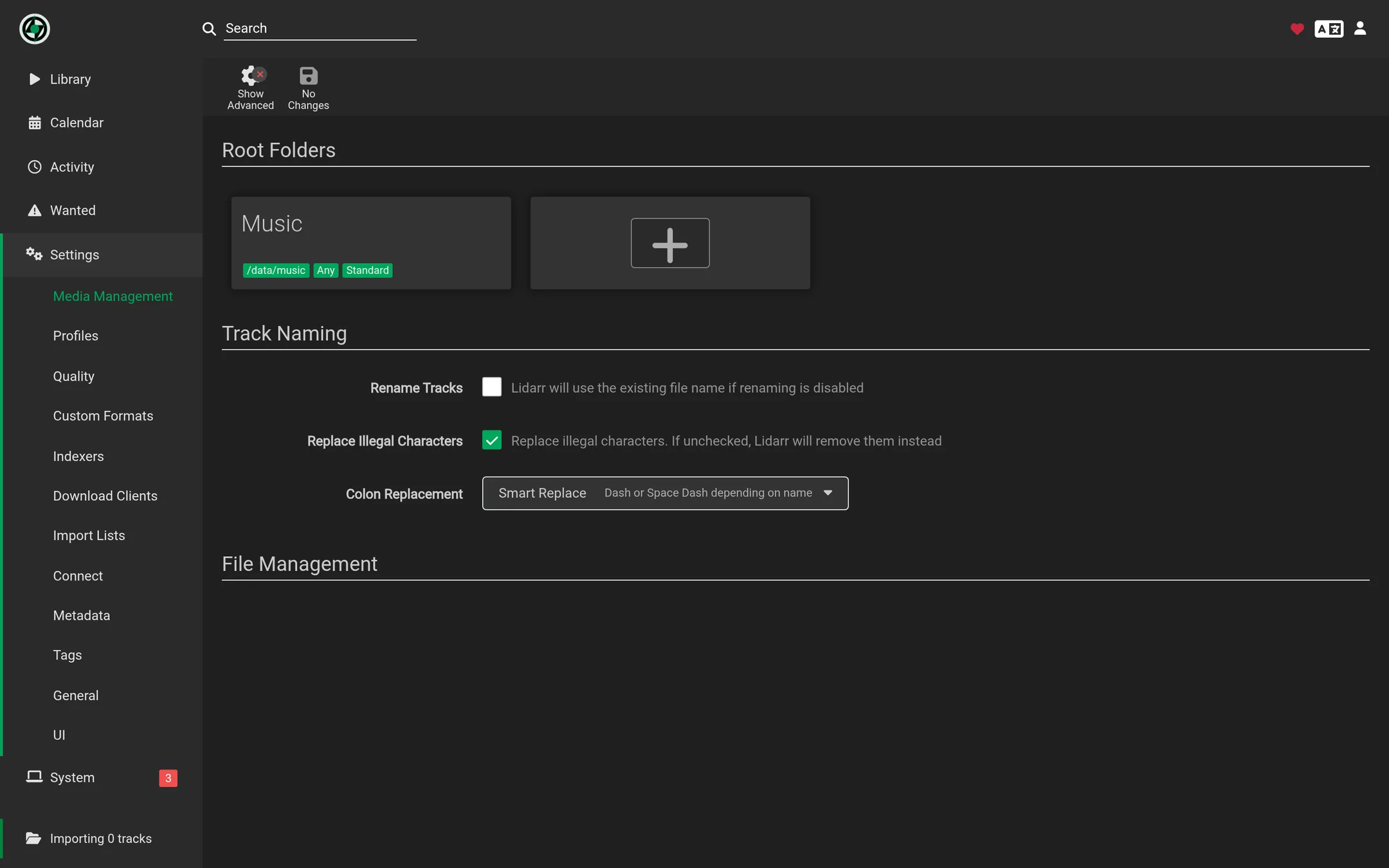Click the Any quality profile tag

coord(325,271)
